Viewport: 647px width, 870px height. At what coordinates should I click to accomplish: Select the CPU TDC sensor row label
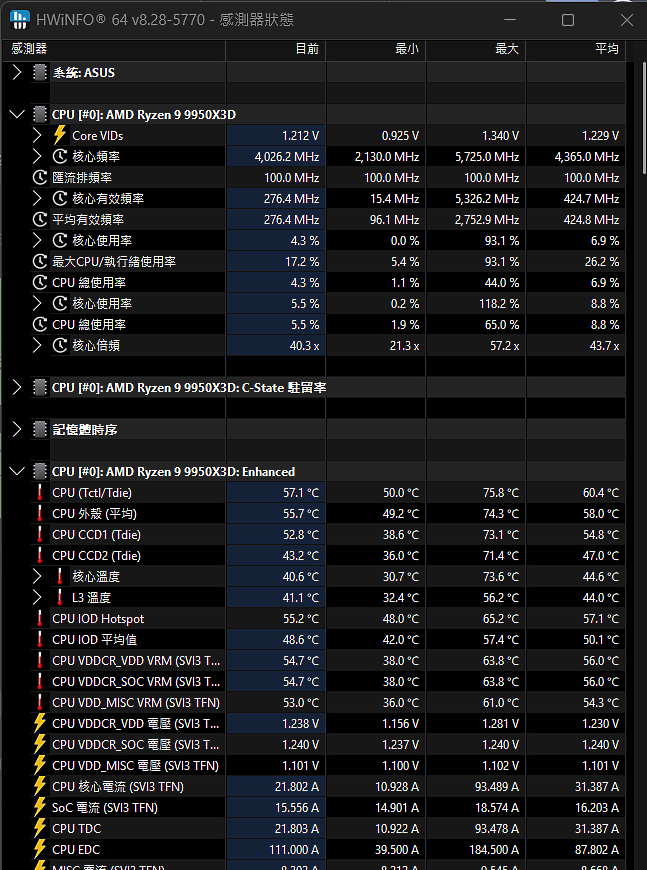coord(77,828)
